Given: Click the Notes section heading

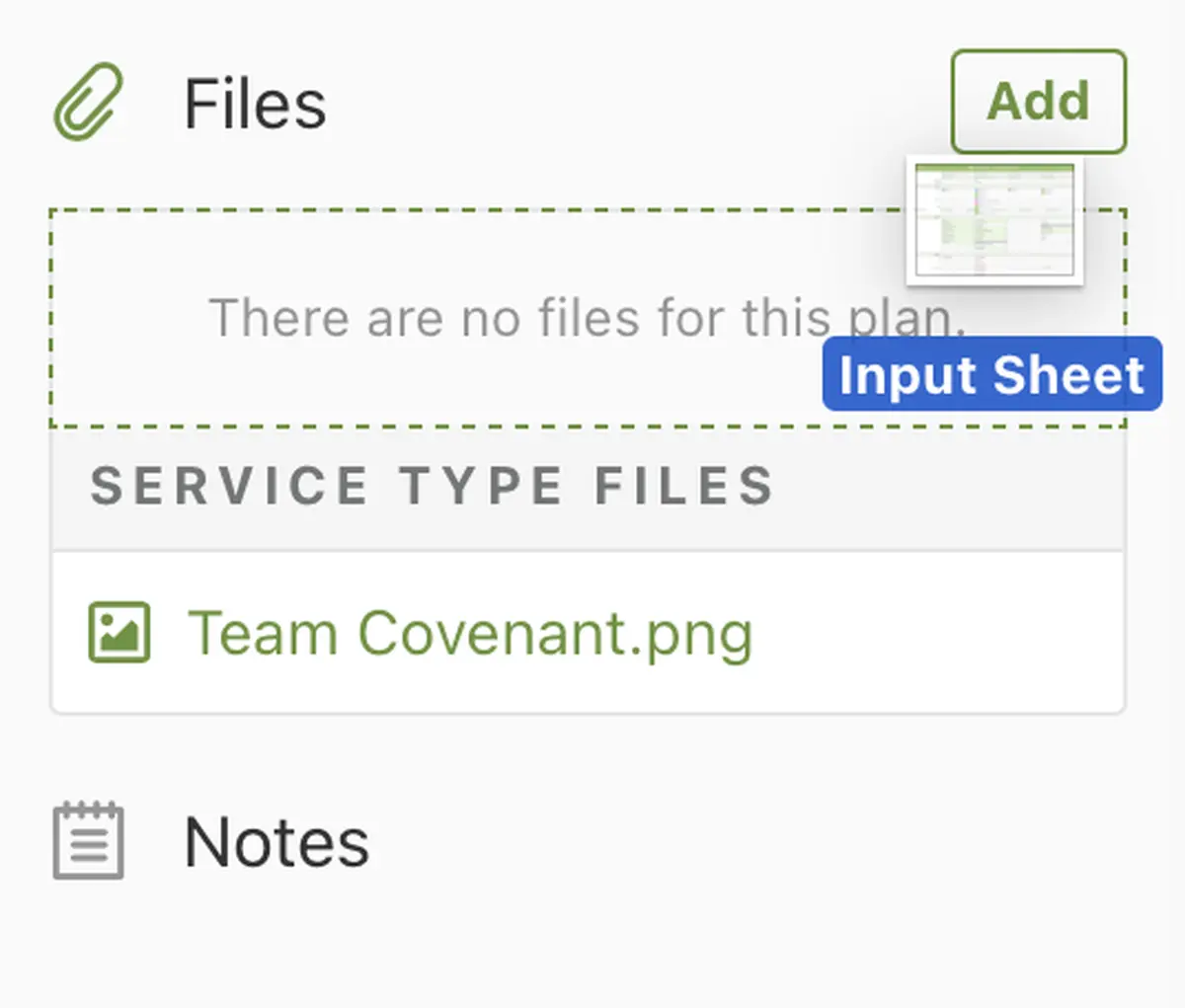Looking at the screenshot, I should tap(276, 842).
